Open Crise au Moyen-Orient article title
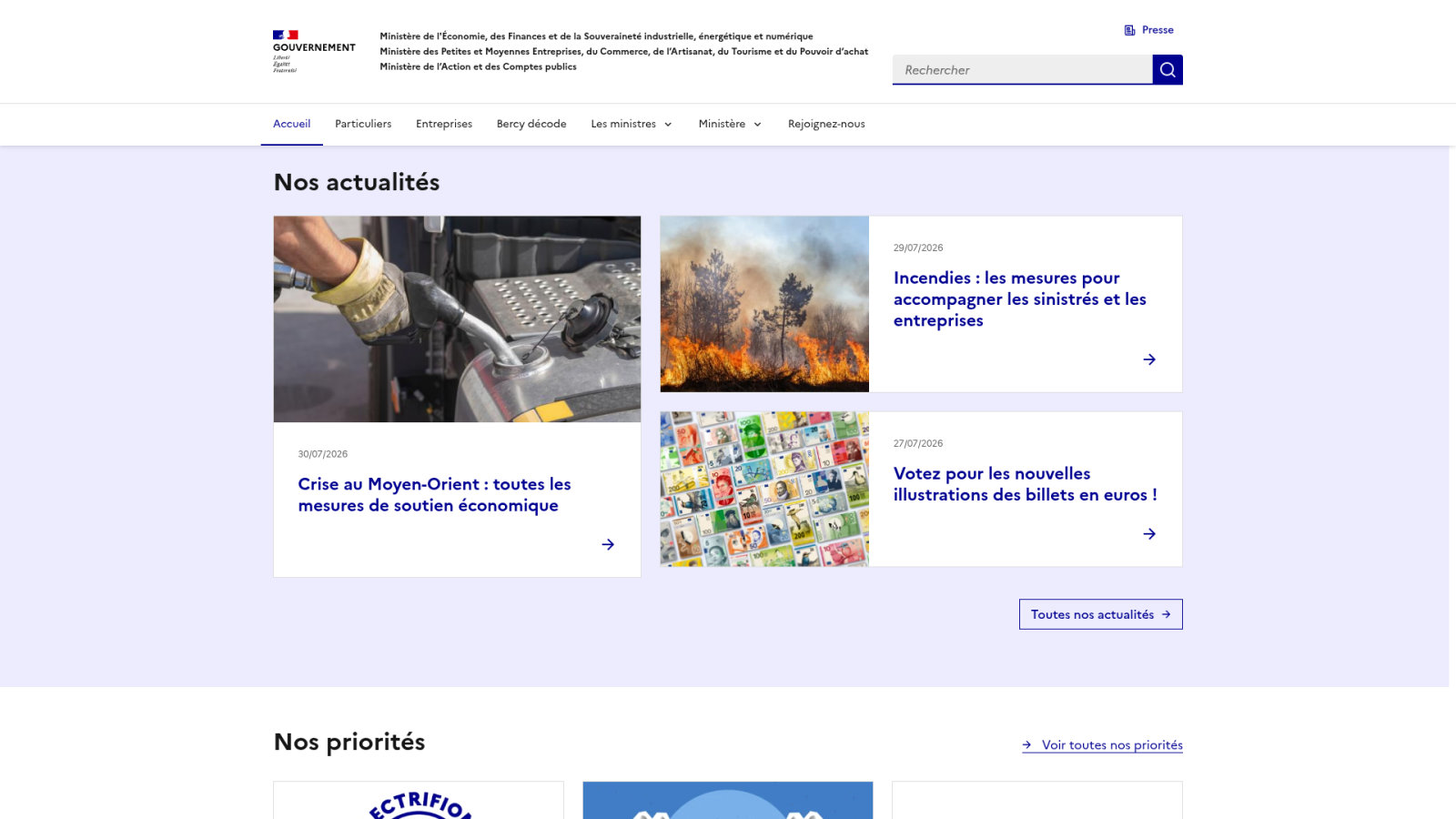 coord(435,495)
